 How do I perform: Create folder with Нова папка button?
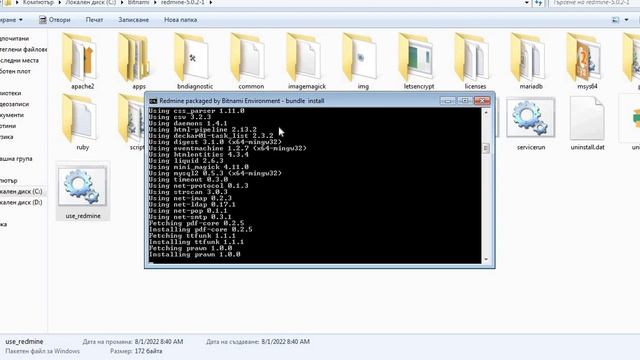180,20
